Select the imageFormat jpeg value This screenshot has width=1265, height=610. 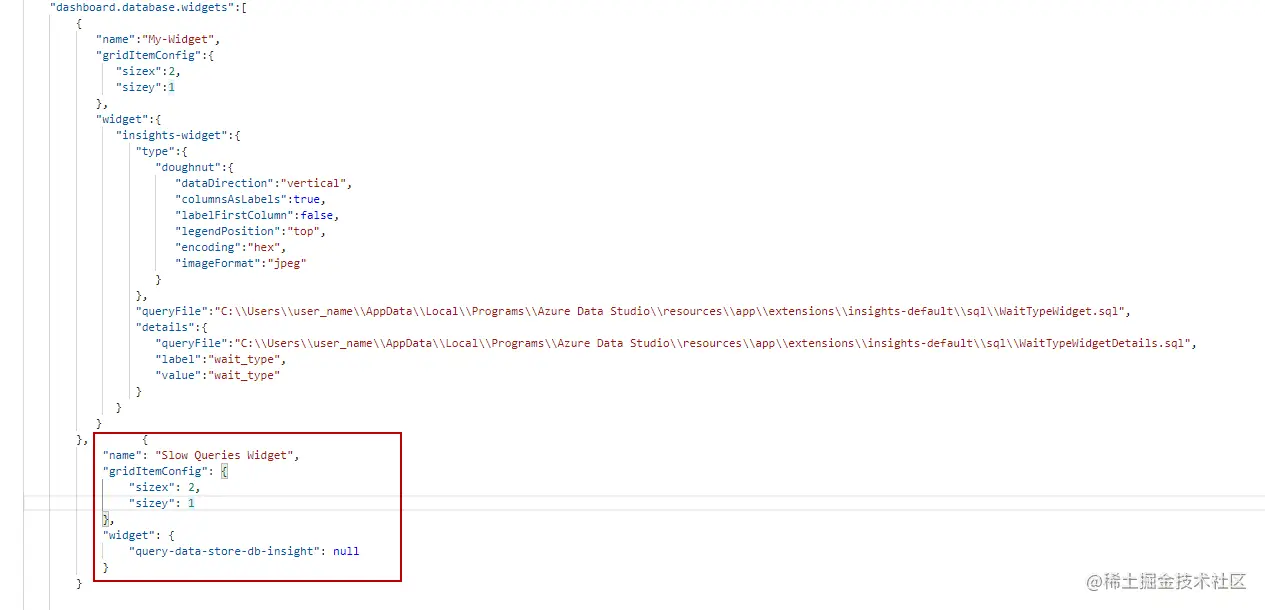click(x=288, y=263)
